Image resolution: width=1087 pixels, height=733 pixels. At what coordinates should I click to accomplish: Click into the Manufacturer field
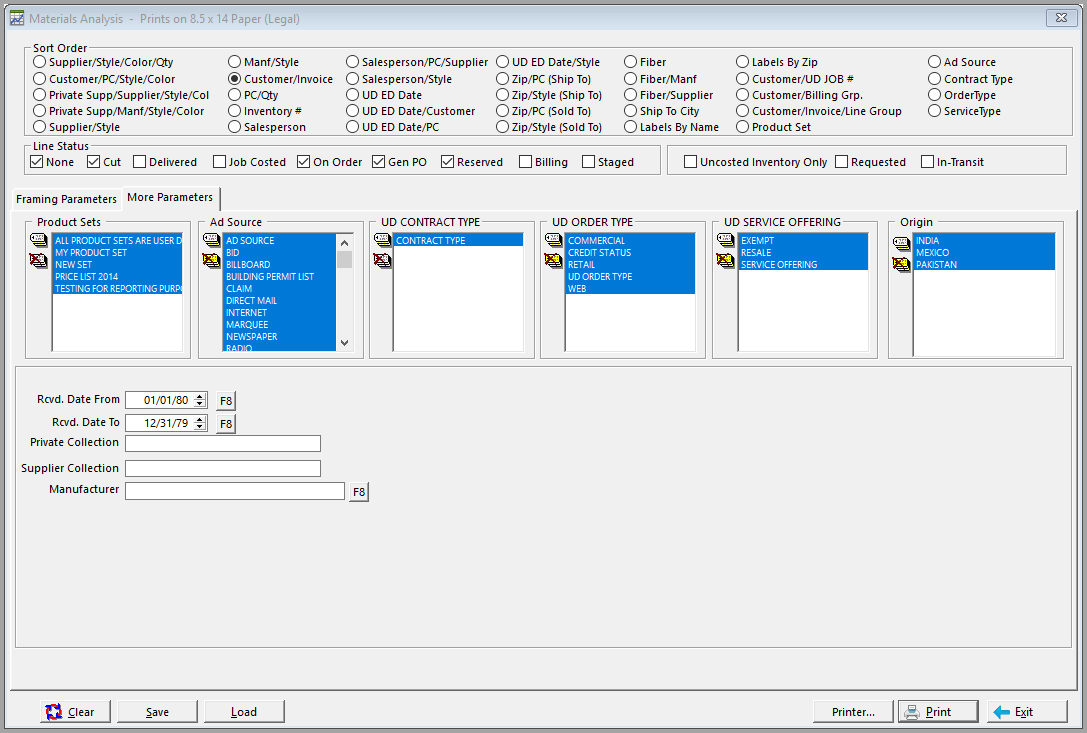235,491
